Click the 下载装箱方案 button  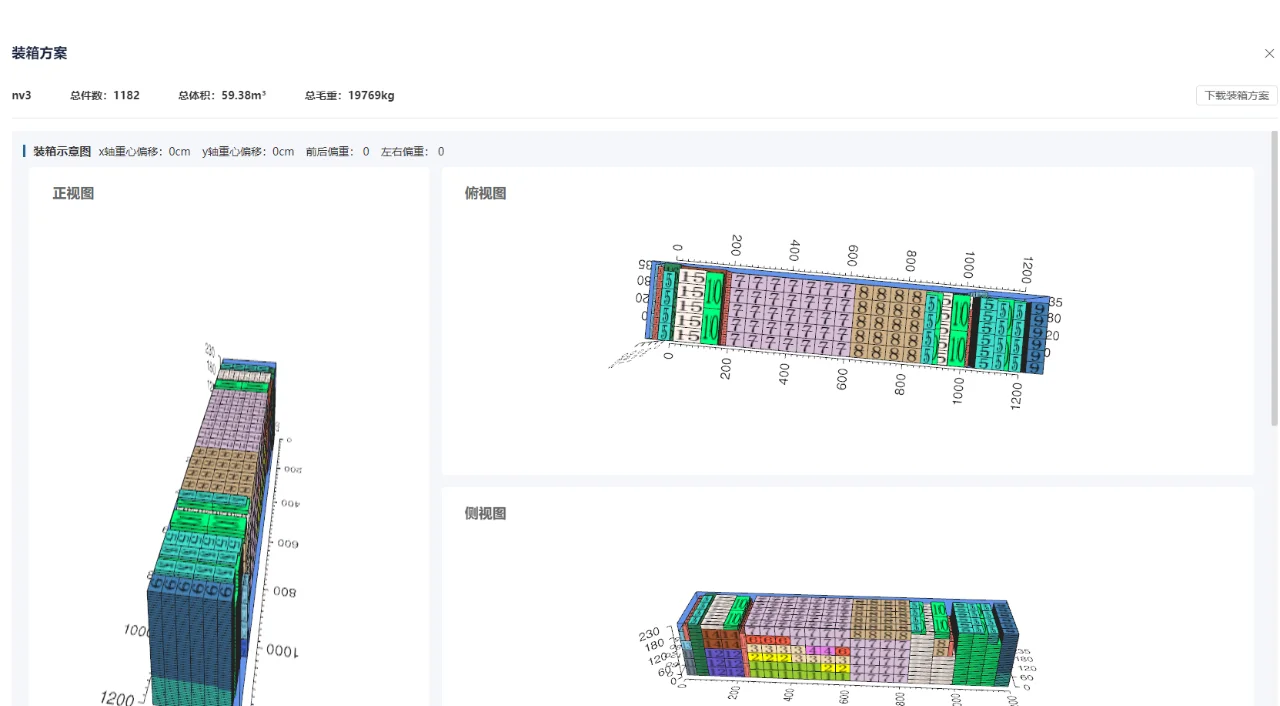pyautogui.click(x=1236, y=96)
